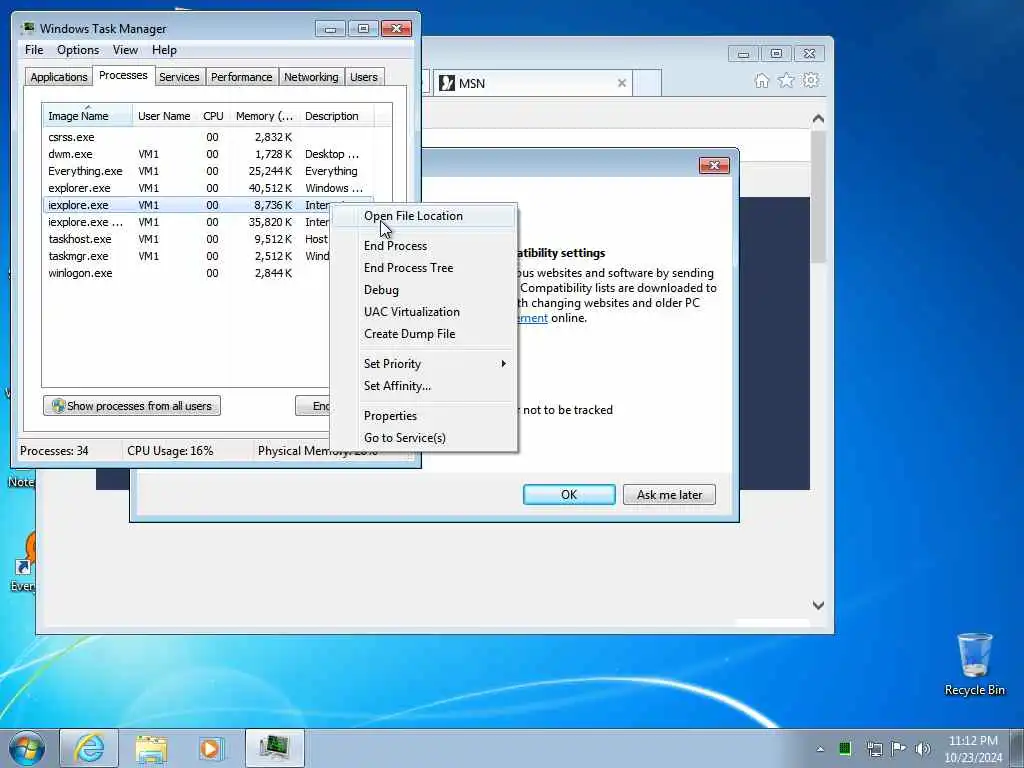This screenshot has height=768, width=1024.
Task: Open Action Center flag tray icon
Action: pos(899,748)
